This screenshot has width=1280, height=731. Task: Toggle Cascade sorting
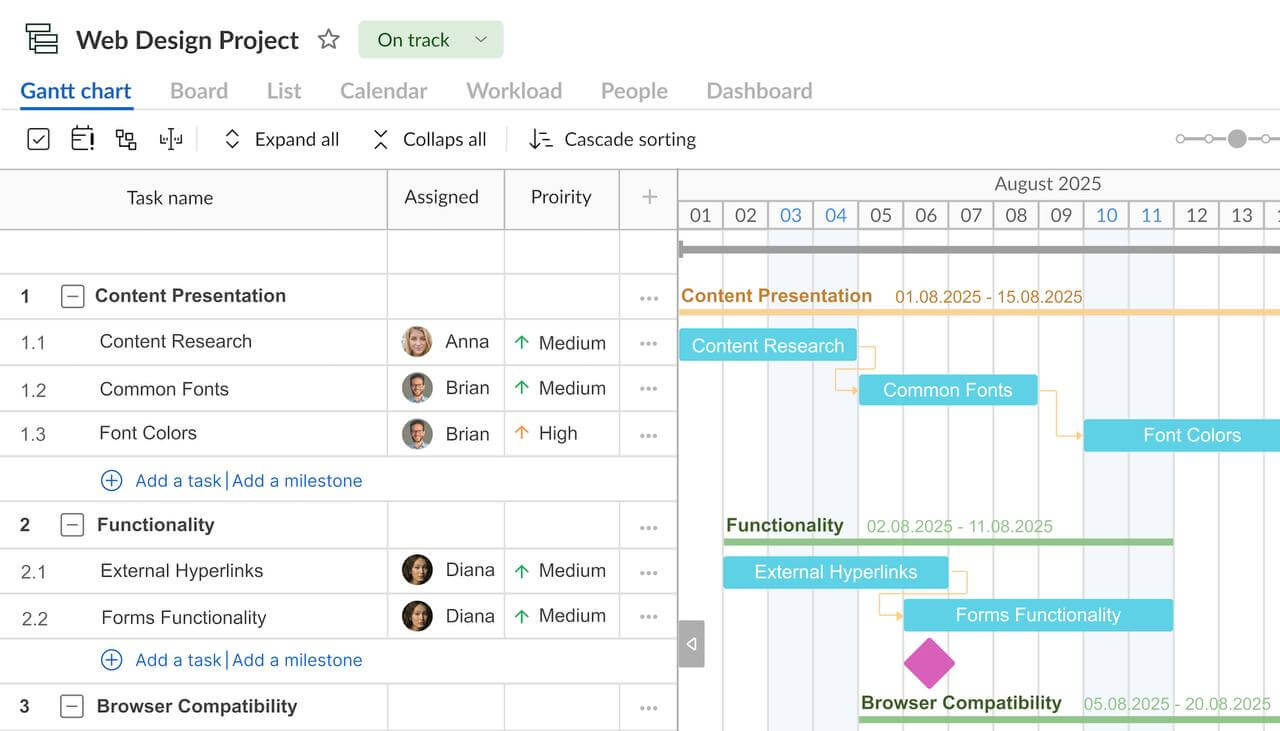(x=612, y=140)
